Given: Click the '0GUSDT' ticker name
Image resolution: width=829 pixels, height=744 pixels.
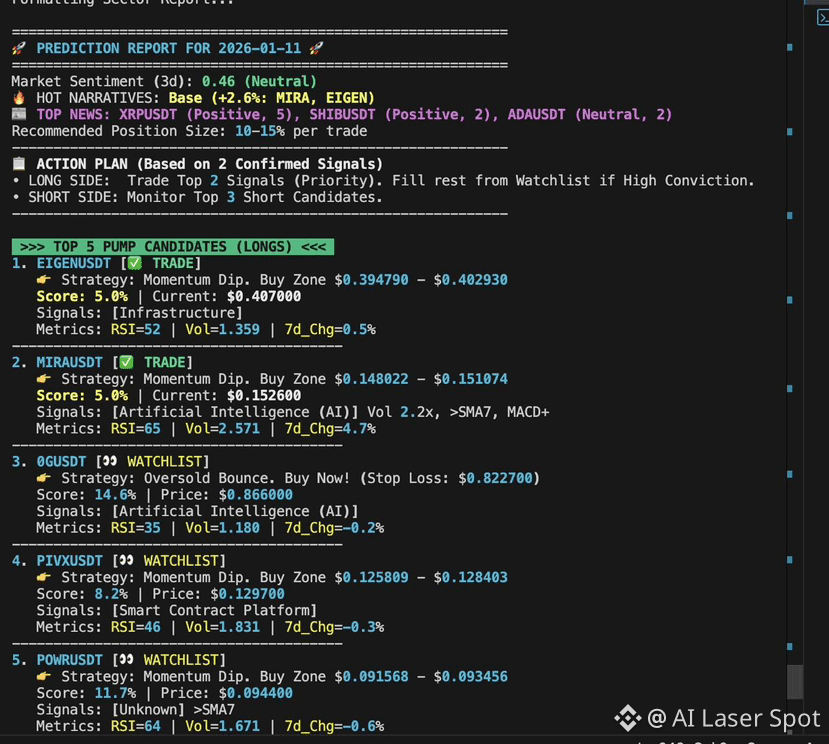Looking at the screenshot, I should 61,462.
